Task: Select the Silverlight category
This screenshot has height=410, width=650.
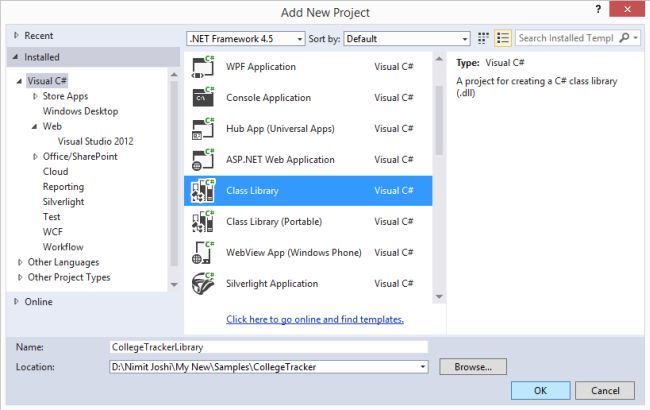Action: pos(63,202)
